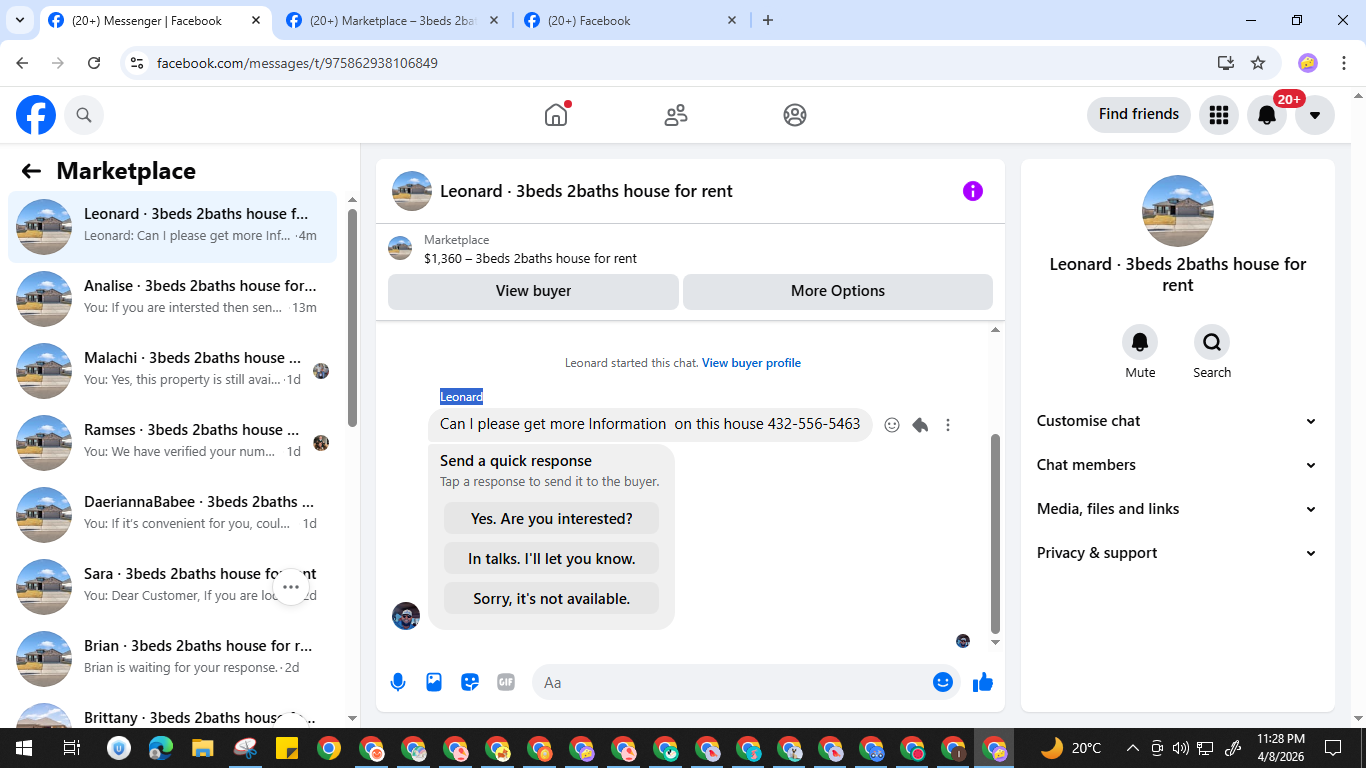Open the account dropdown arrow

[x=1315, y=115]
